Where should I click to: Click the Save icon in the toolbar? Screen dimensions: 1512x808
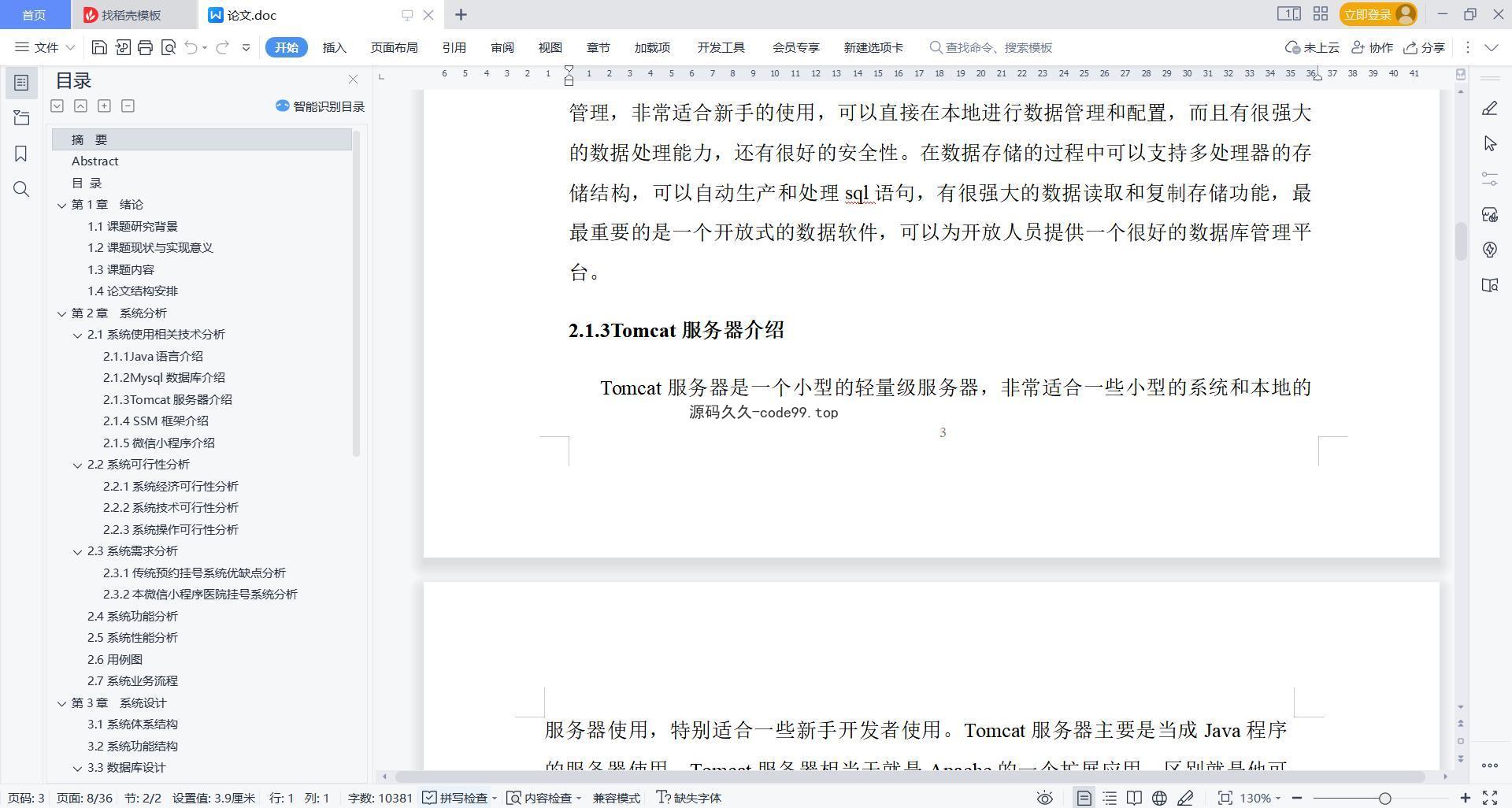pyautogui.click(x=99, y=47)
